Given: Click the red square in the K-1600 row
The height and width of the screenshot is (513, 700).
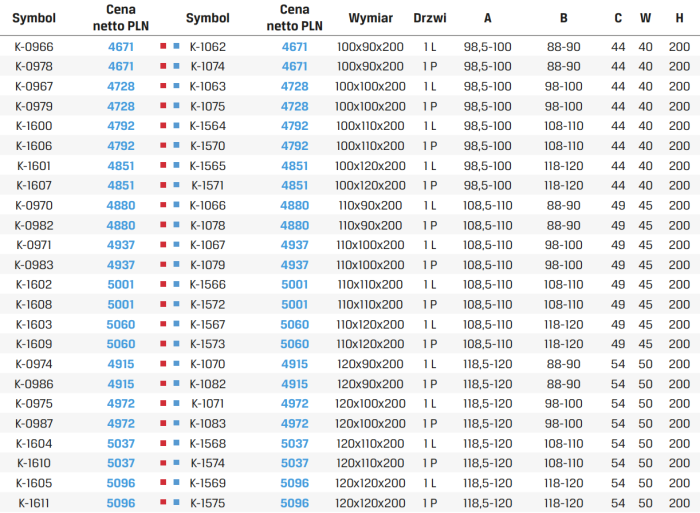Looking at the screenshot, I should point(163,125).
